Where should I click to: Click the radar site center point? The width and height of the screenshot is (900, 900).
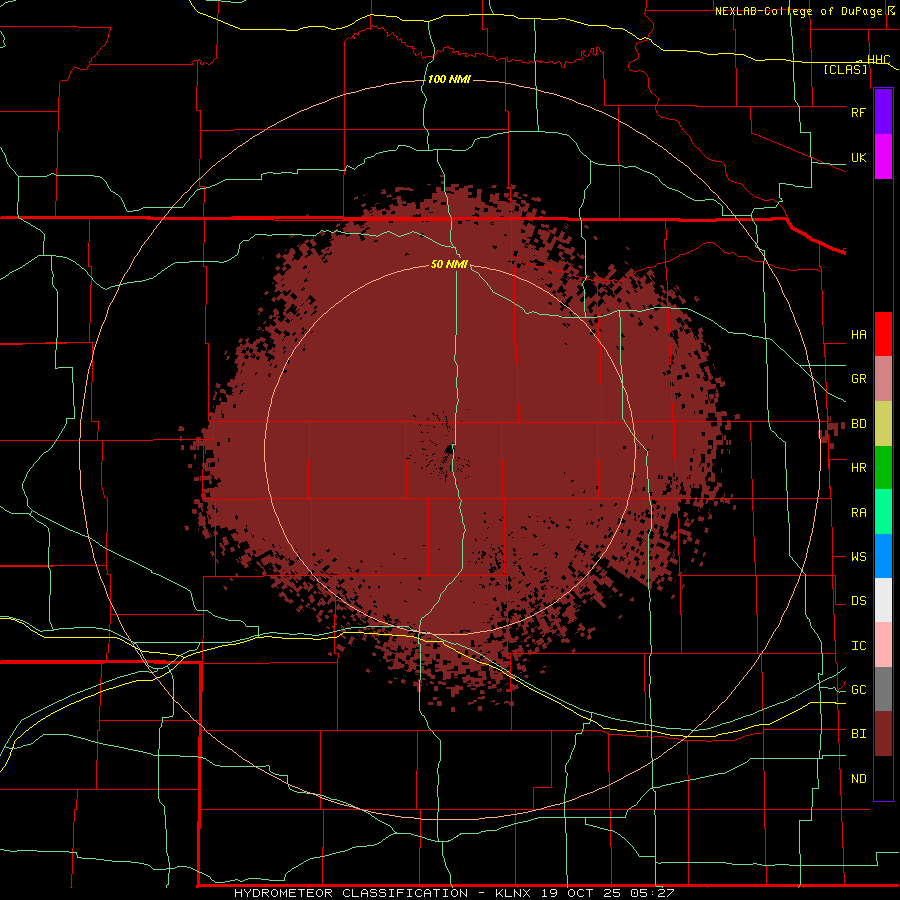pyautogui.click(x=449, y=451)
